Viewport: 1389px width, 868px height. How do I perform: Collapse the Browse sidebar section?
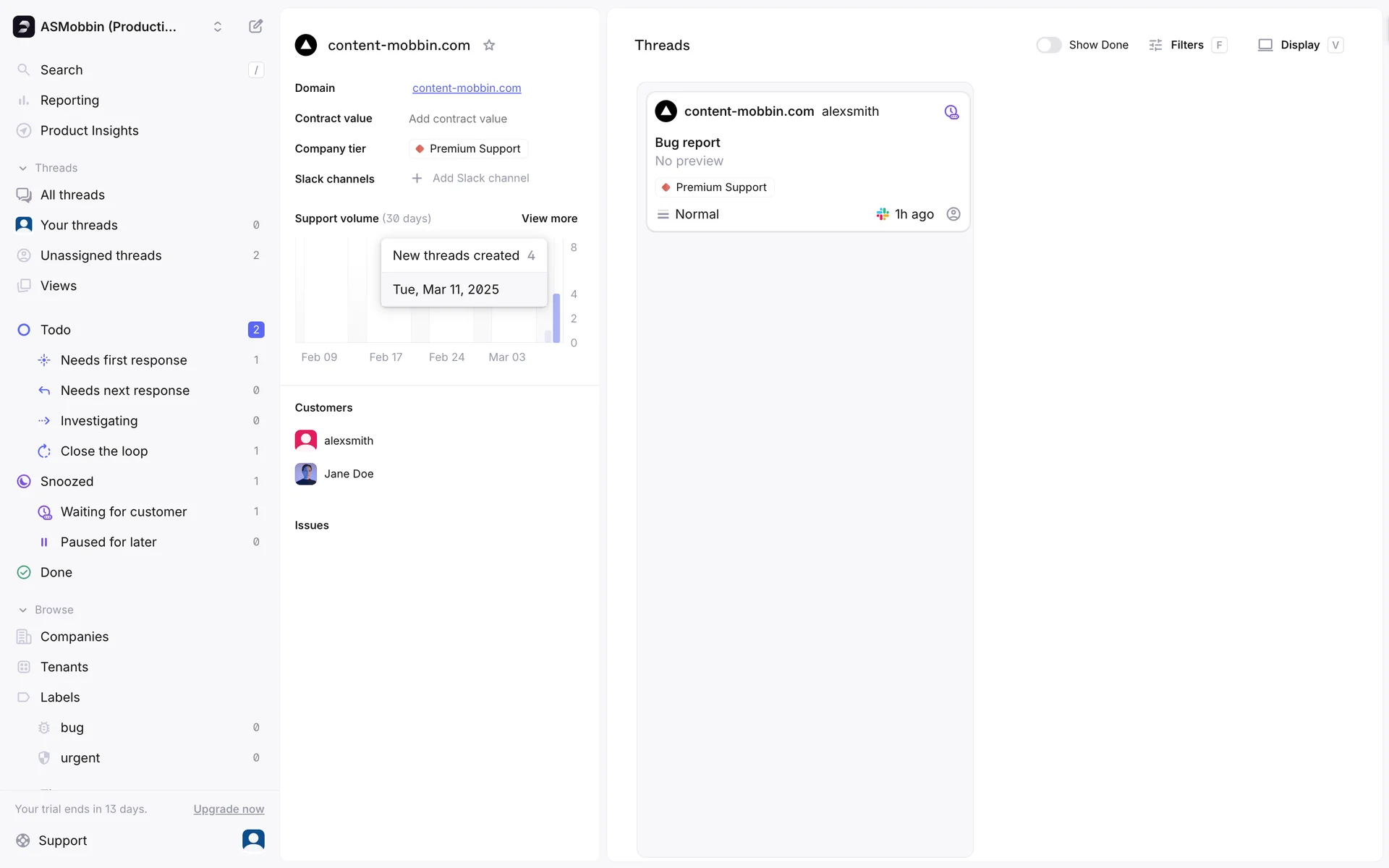(23, 610)
